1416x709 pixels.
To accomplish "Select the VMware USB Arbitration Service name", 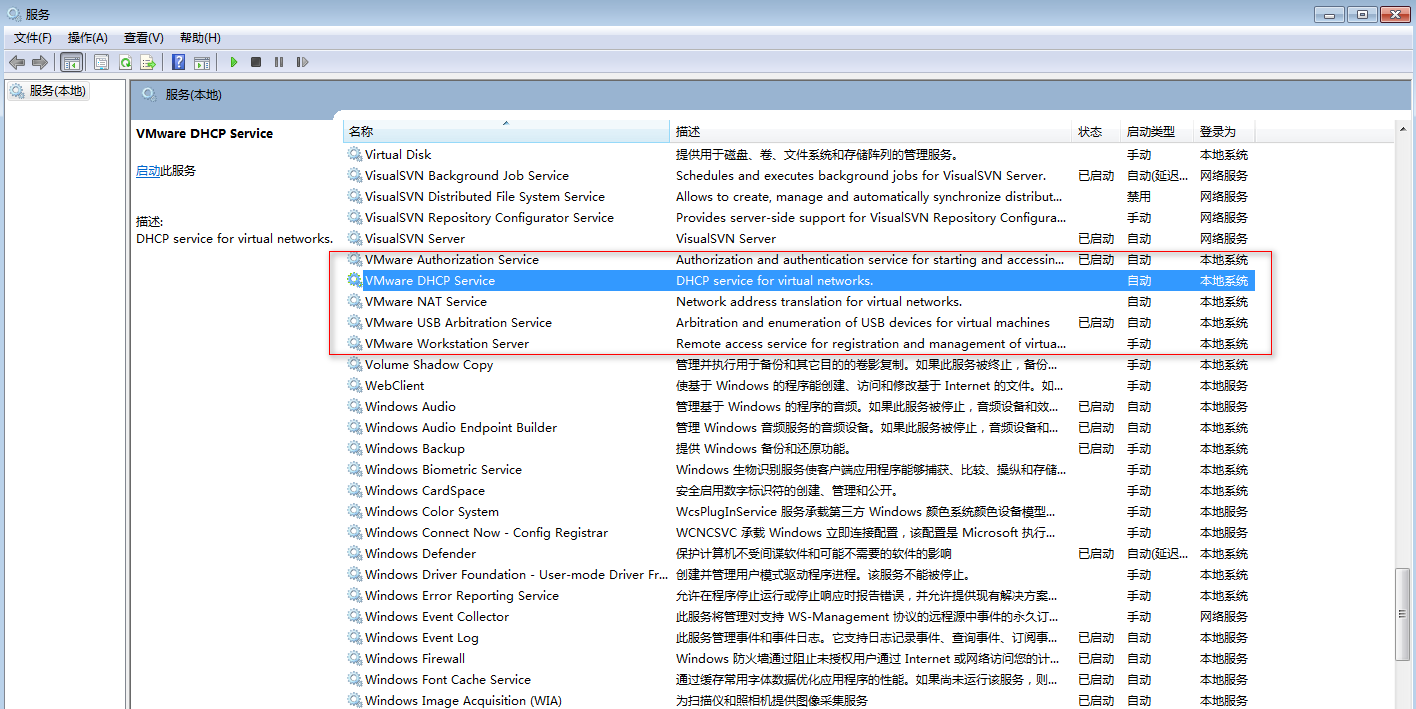I will (x=458, y=322).
